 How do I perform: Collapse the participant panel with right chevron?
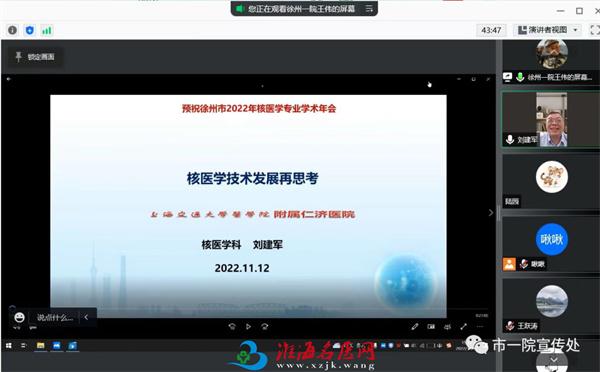491,212
